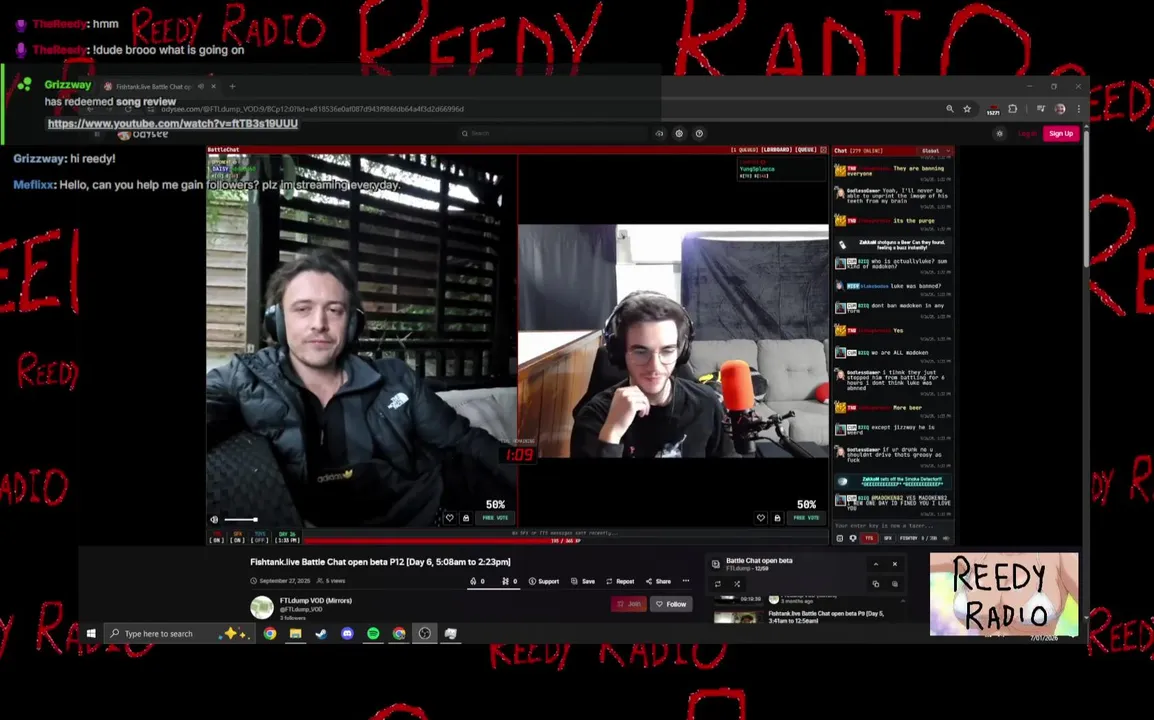This screenshot has width=1154, height=720.
Task: Collapse the Battle Chat open beta playlist
Action: coord(876,564)
